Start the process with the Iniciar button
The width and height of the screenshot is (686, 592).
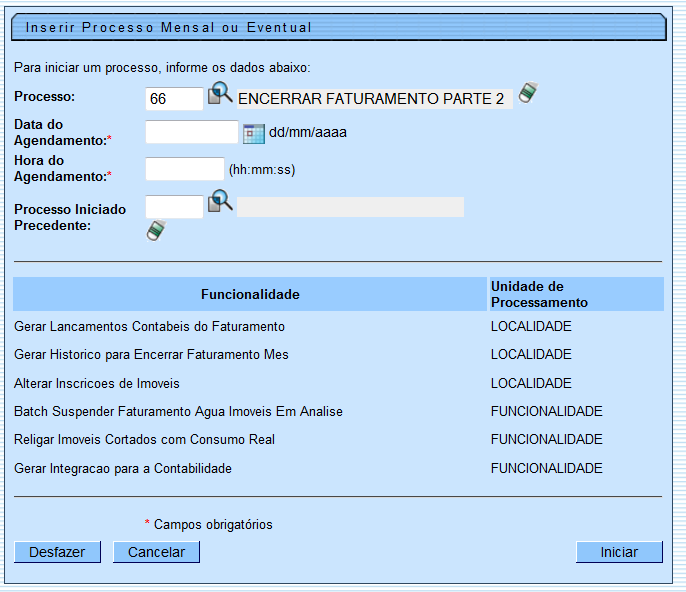[x=619, y=552]
